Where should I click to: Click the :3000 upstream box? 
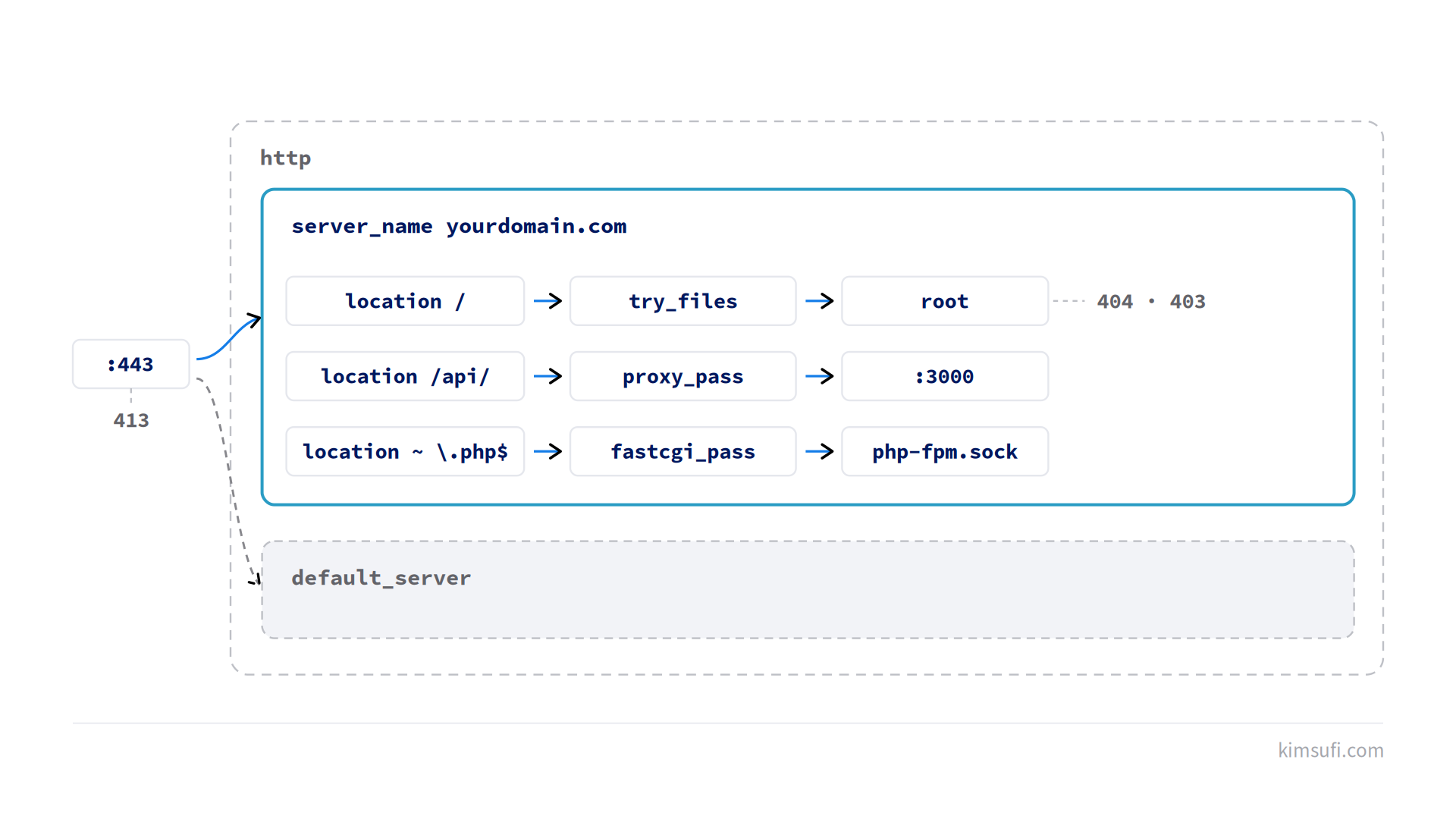(945, 376)
